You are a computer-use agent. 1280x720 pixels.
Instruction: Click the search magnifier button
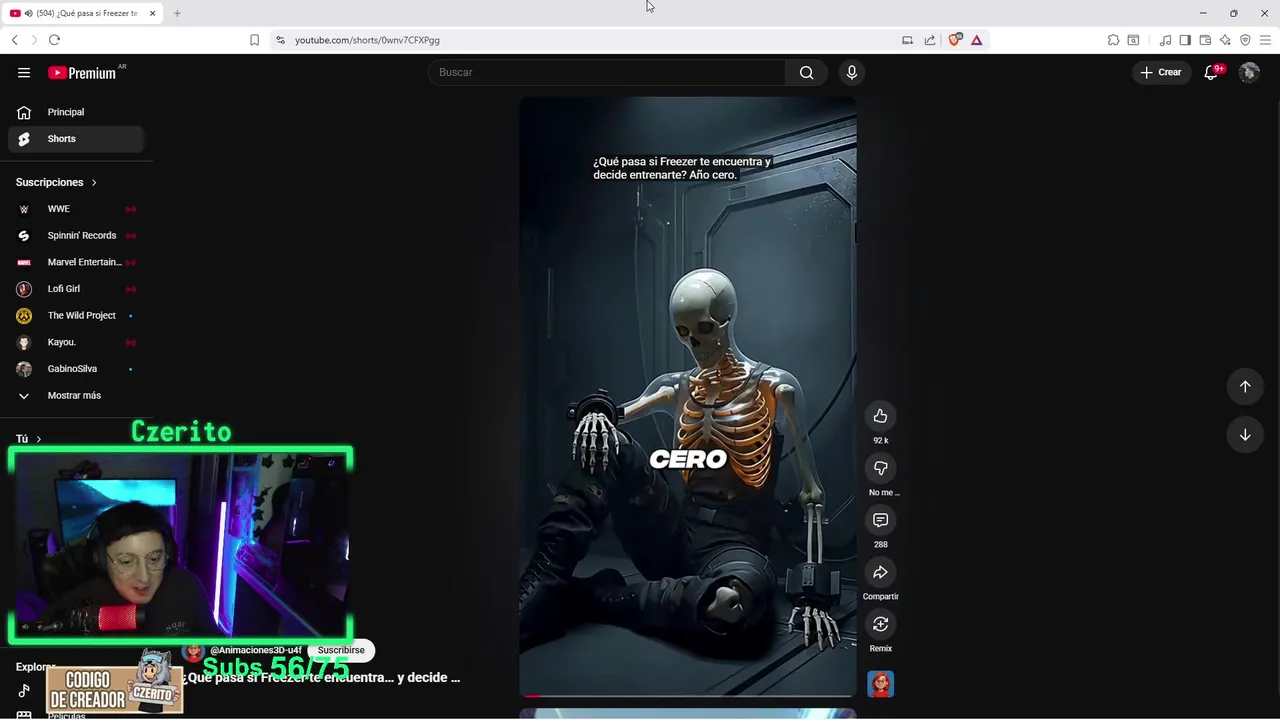tap(806, 72)
